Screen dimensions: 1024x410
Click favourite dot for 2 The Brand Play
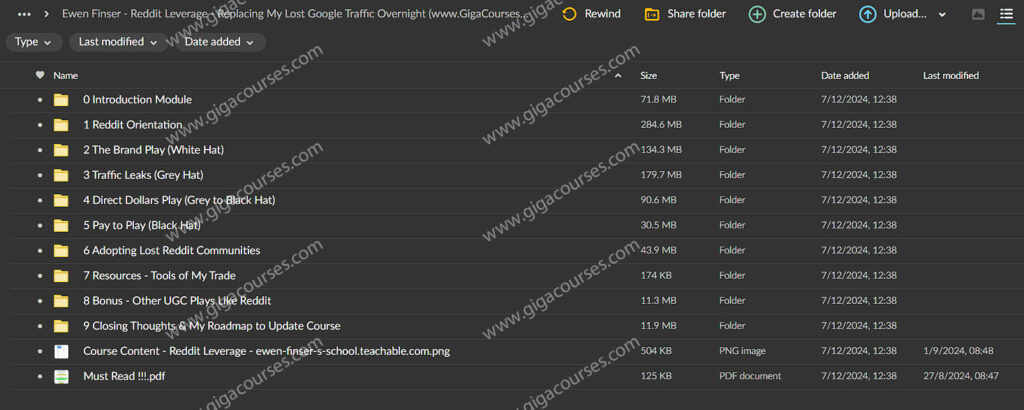coord(40,151)
